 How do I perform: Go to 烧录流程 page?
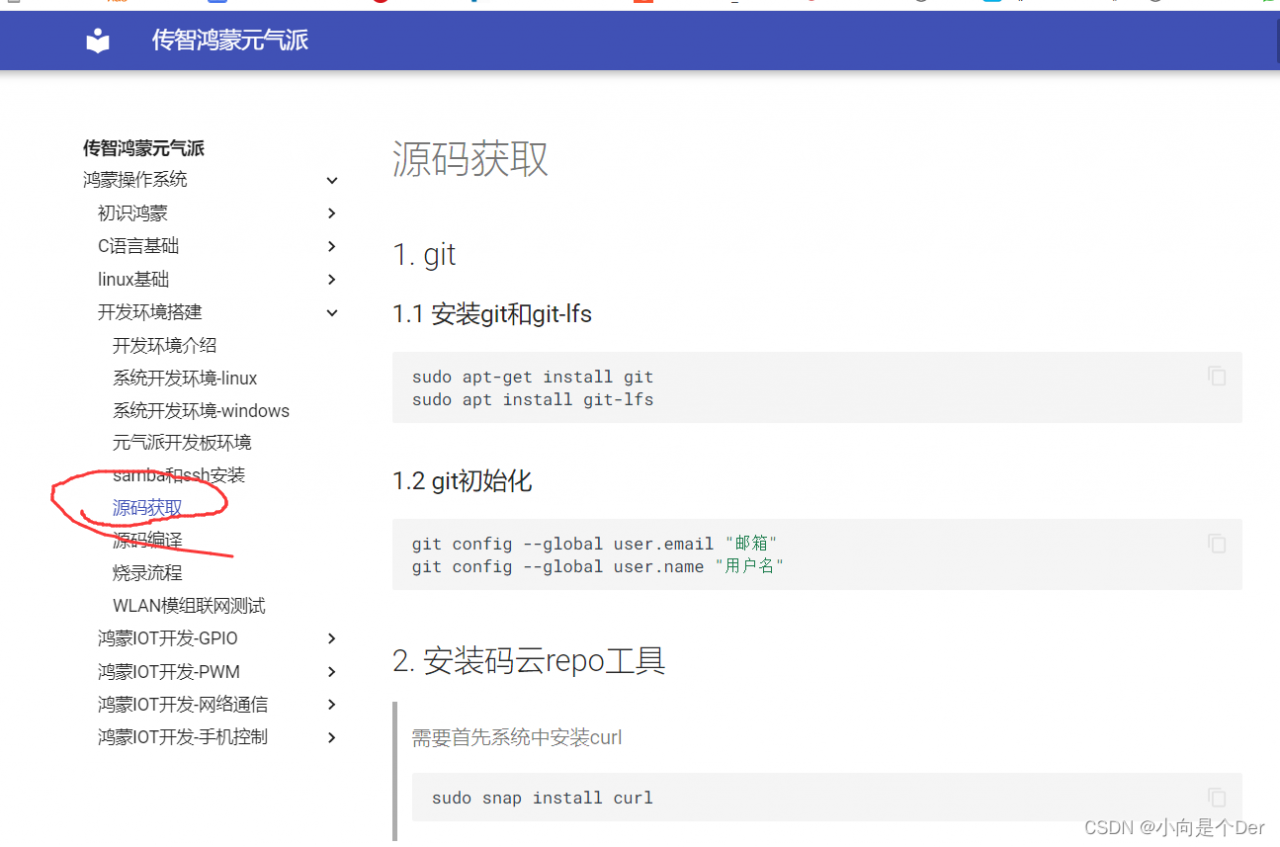tap(148, 573)
